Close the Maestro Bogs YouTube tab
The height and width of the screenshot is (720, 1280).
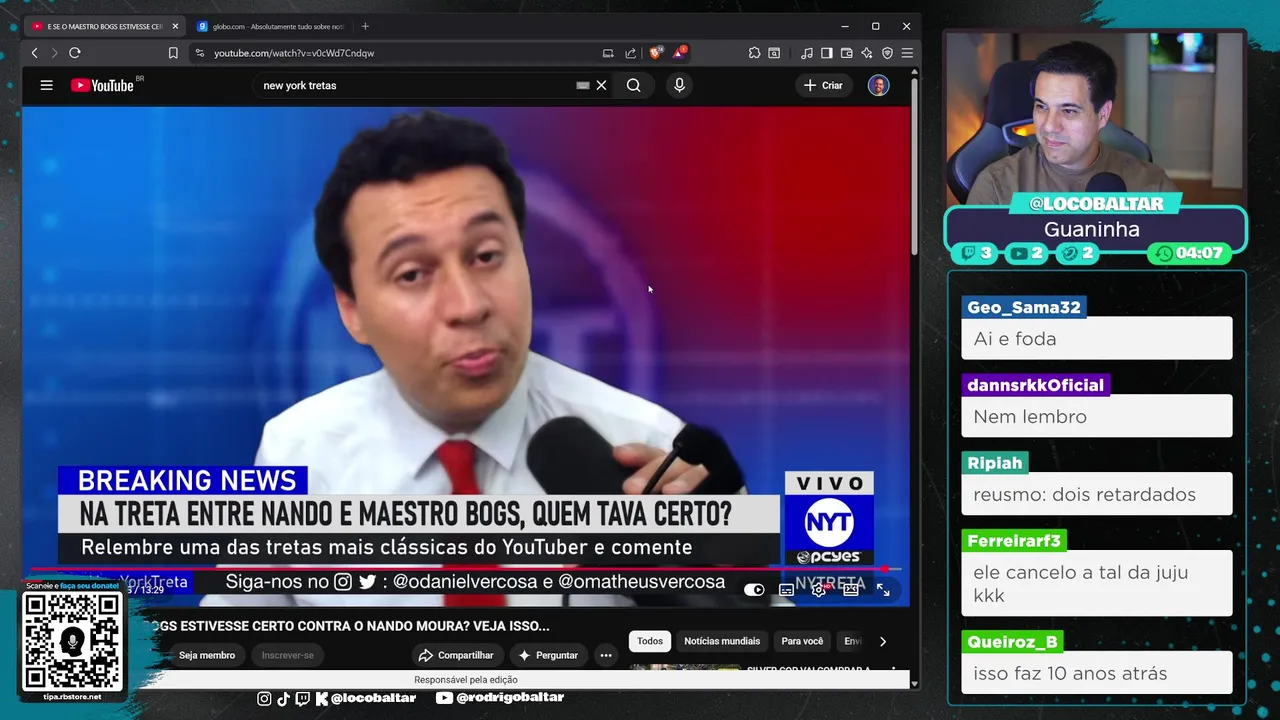175,26
